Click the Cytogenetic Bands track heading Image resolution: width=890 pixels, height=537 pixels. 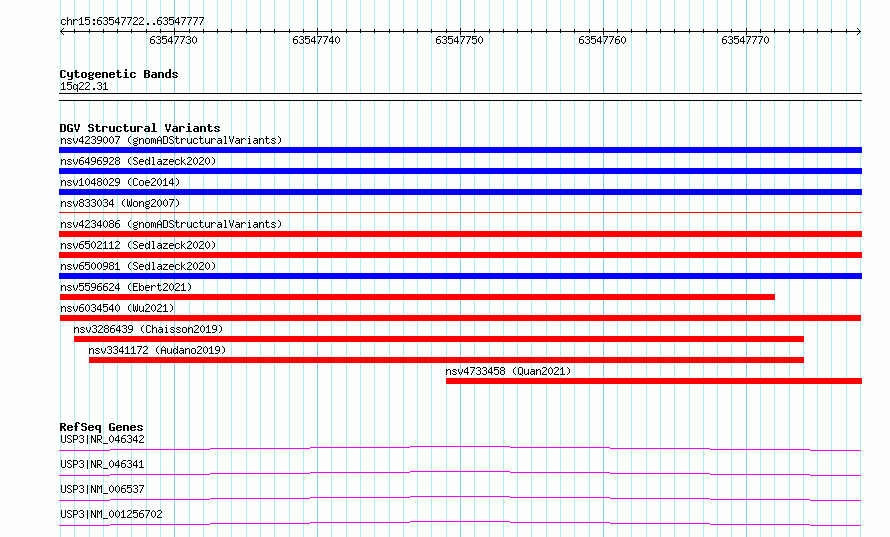tap(119, 74)
